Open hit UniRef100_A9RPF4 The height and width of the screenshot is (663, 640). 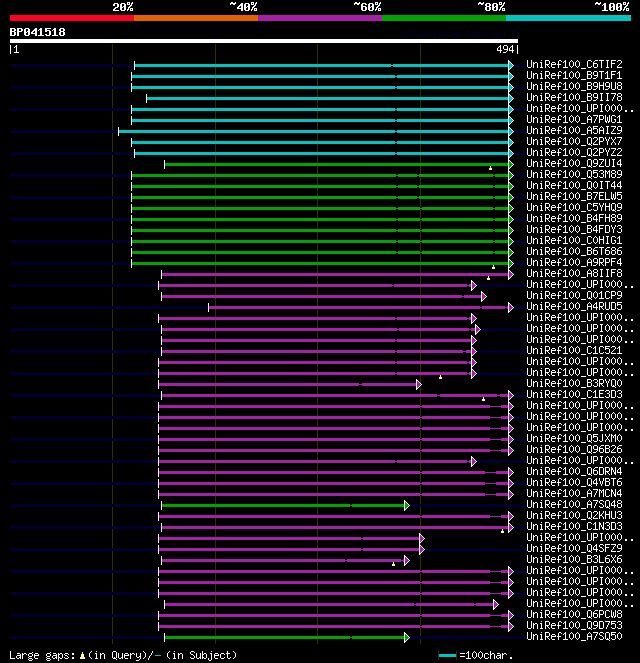point(574,262)
